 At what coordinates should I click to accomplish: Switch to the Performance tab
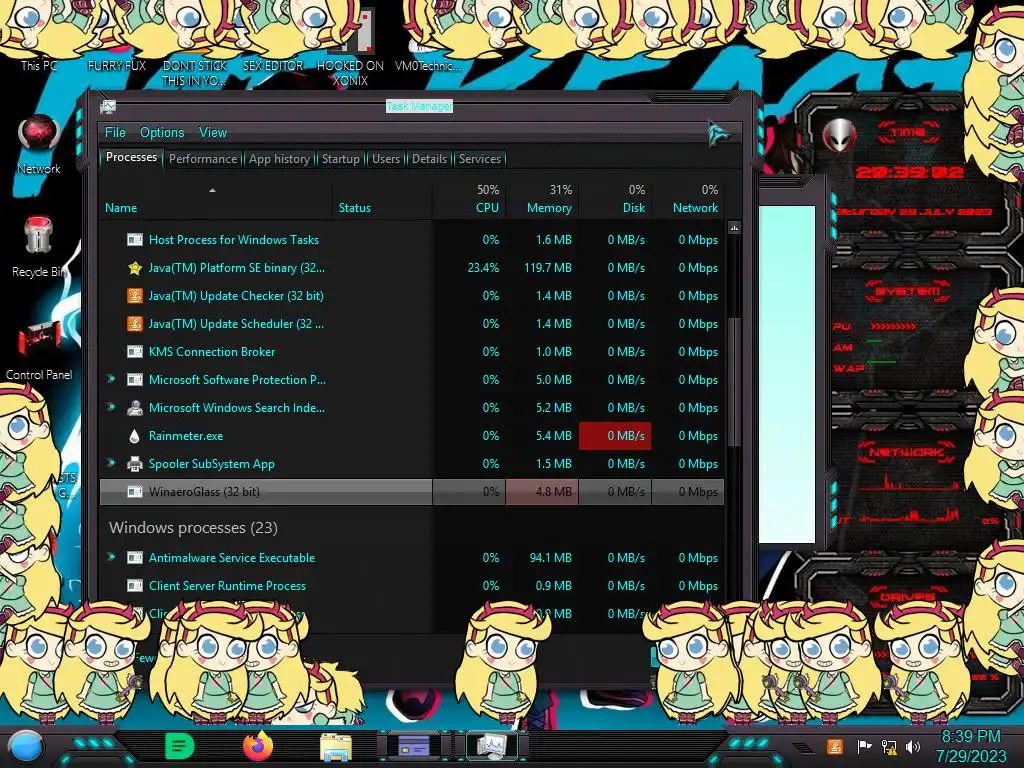tap(203, 159)
